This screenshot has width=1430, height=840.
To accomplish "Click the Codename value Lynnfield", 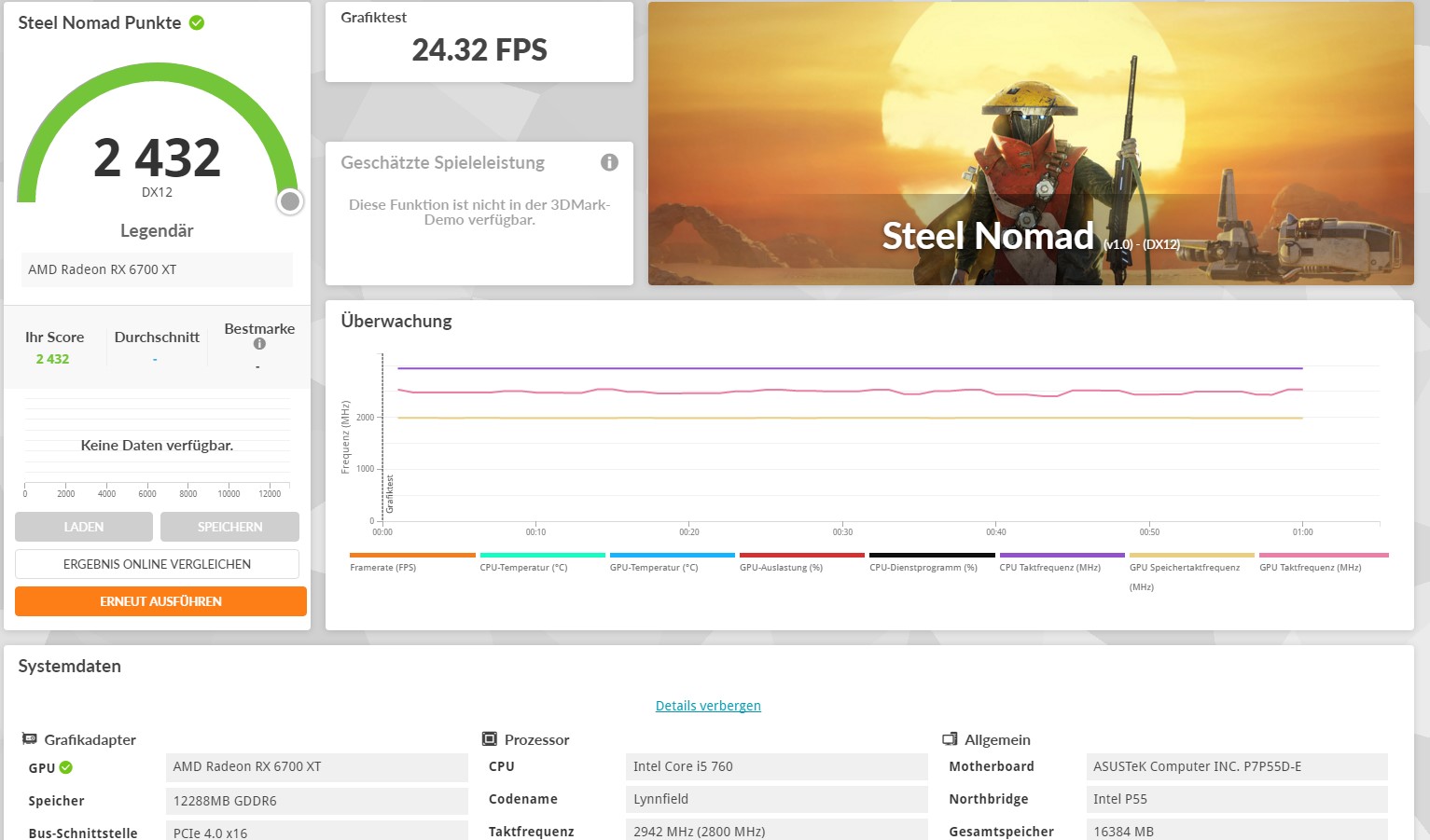I will [x=777, y=799].
